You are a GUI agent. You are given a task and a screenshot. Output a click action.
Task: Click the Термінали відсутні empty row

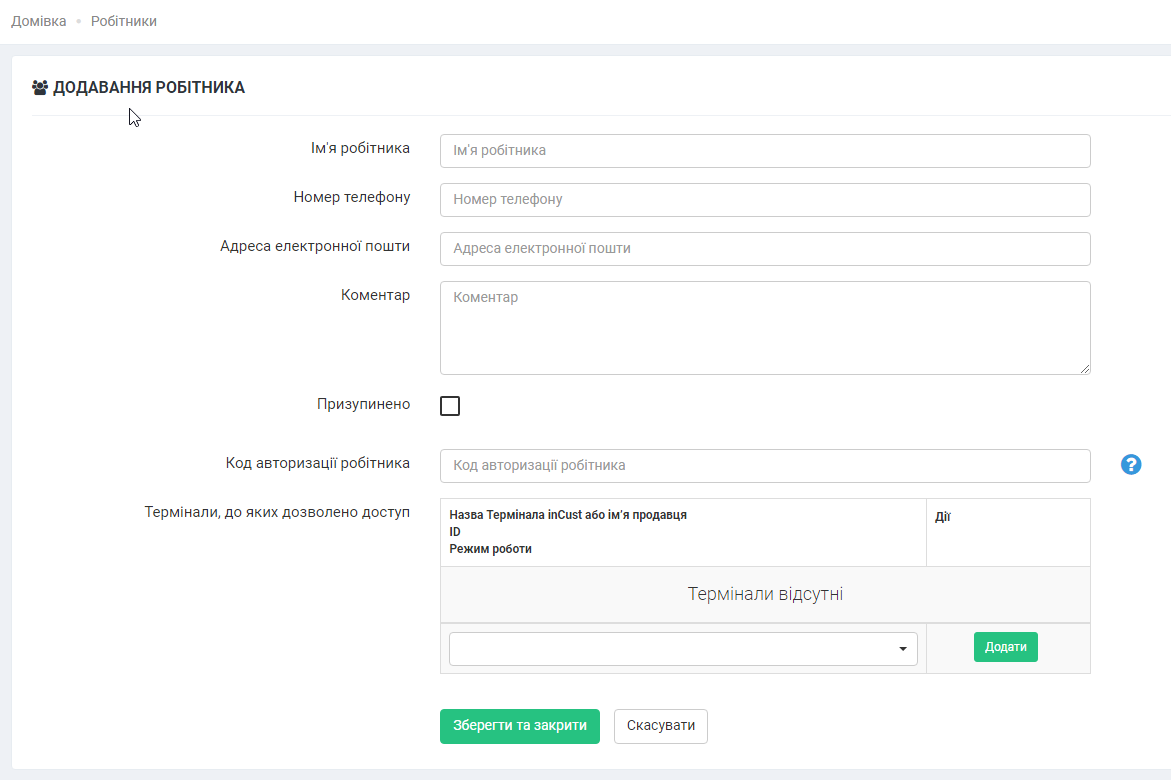click(765, 594)
